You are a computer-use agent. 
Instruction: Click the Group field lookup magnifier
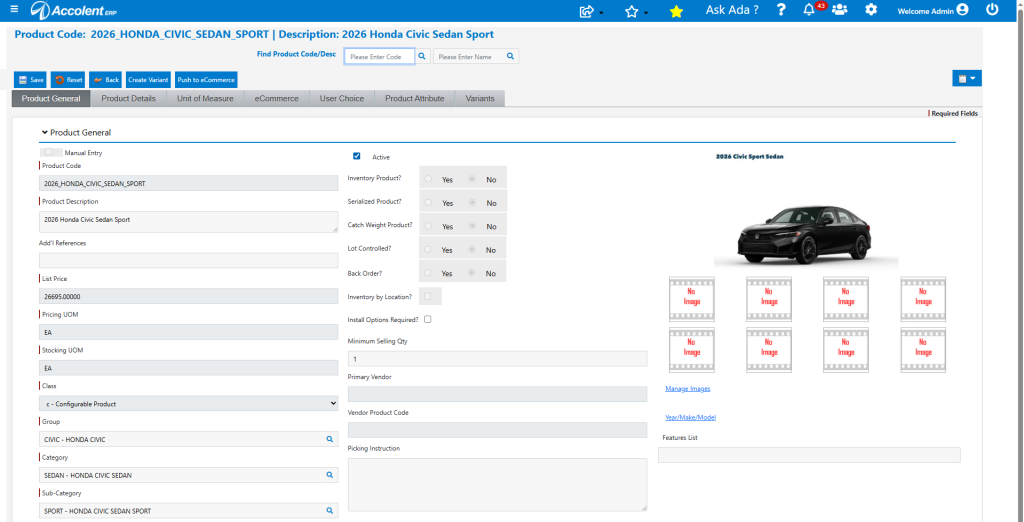click(330, 439)
